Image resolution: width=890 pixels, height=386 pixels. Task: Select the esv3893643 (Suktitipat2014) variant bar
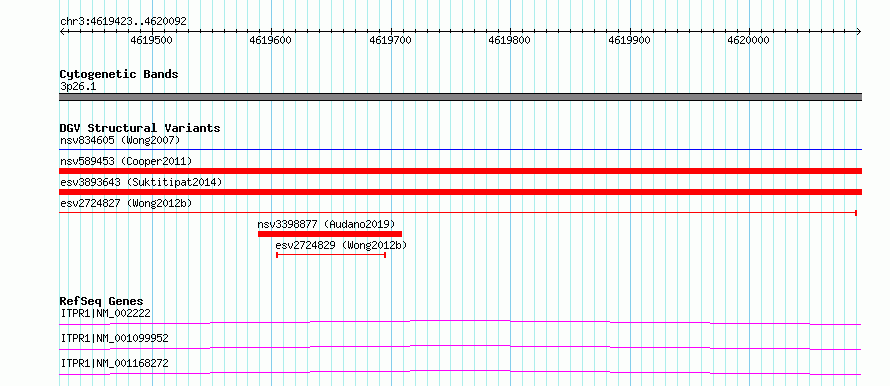460,192
